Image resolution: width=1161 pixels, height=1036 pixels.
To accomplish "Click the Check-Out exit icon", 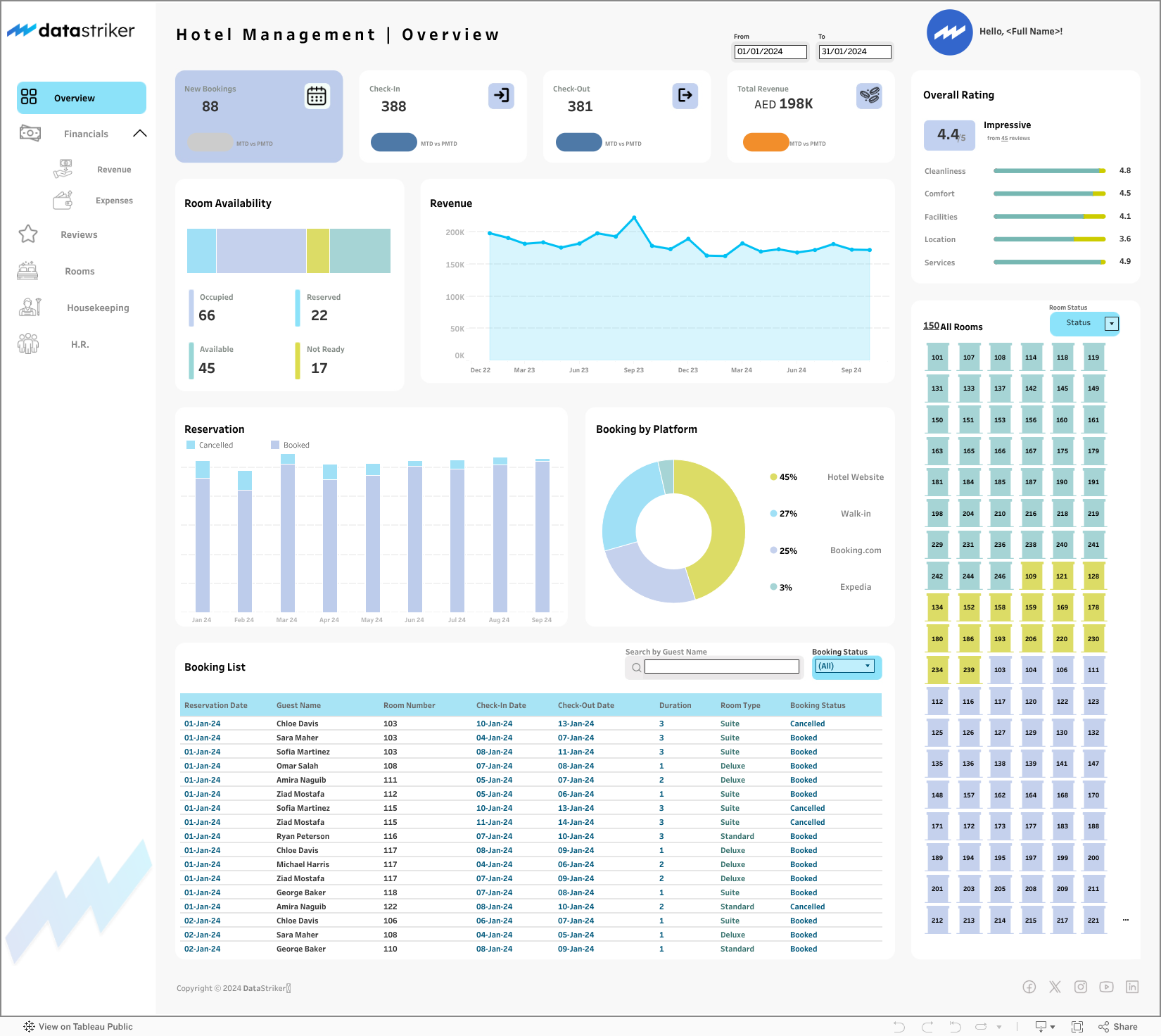I will (685, 95).
